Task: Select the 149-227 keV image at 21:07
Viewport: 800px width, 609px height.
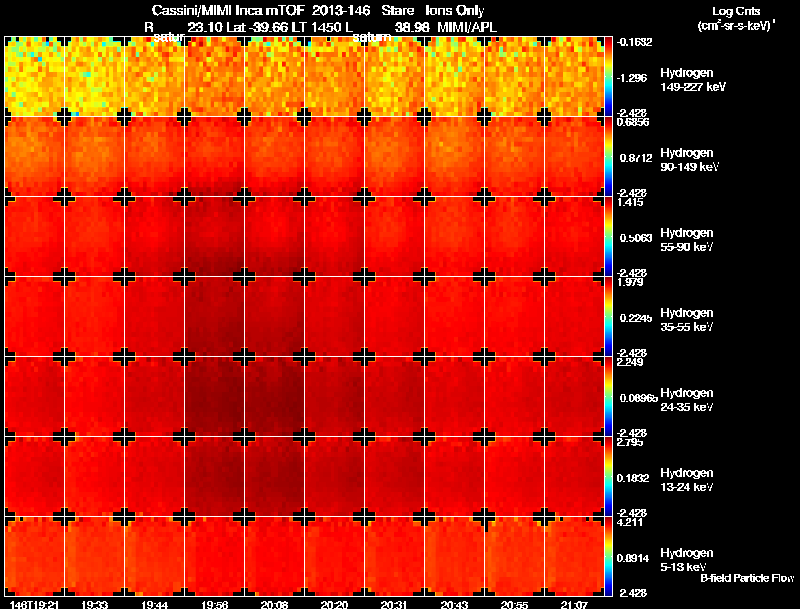Action: tap(574, 77)
